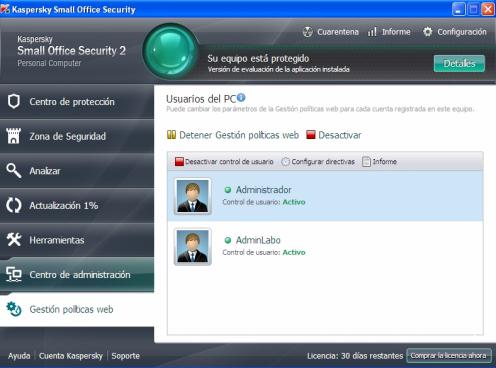496x368 pixels.
Task: Click the Detalles button
Action: click(459, 63)
